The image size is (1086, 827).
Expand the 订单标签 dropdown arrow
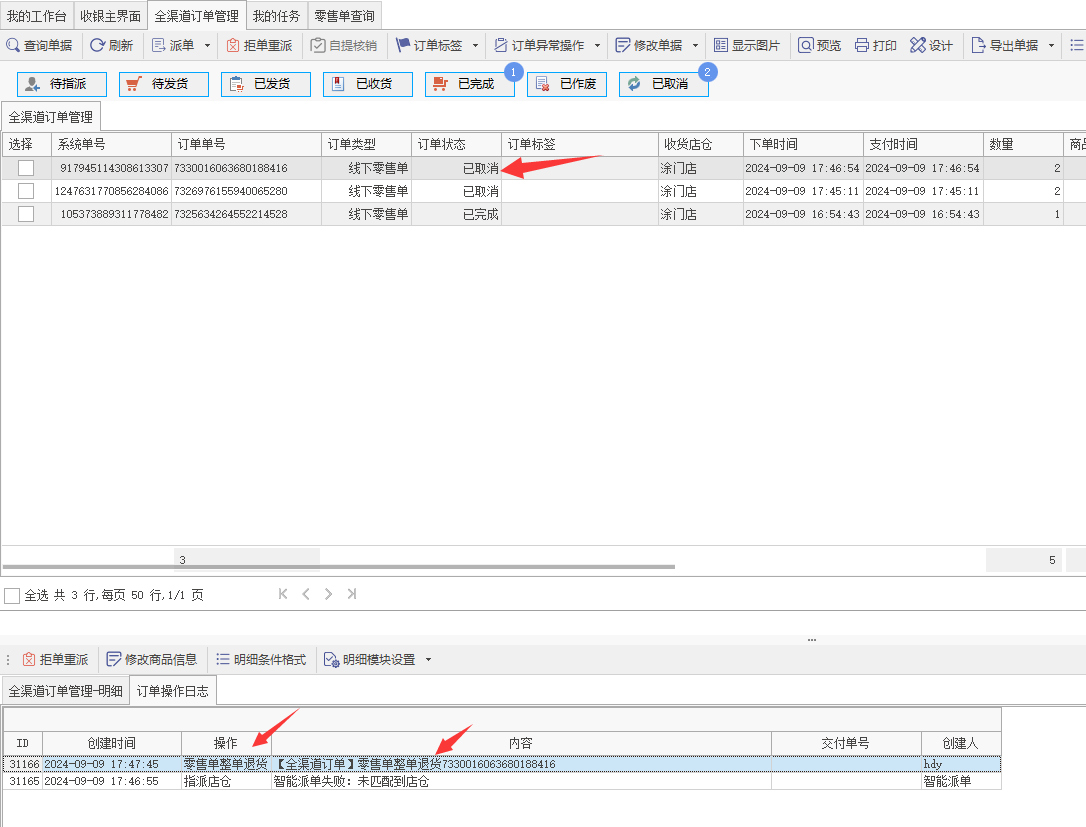click(x=475, y=46)
